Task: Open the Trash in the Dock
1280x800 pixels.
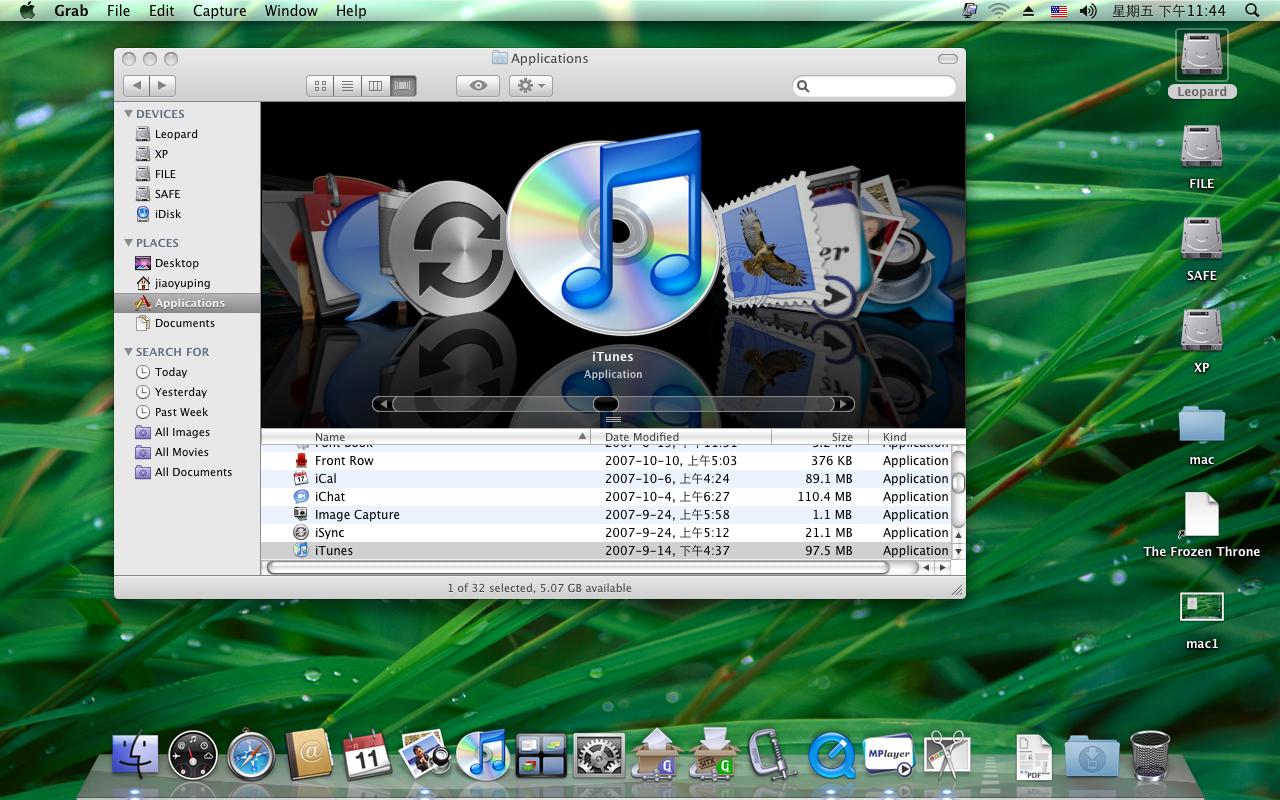Action: click(1150, 755)
